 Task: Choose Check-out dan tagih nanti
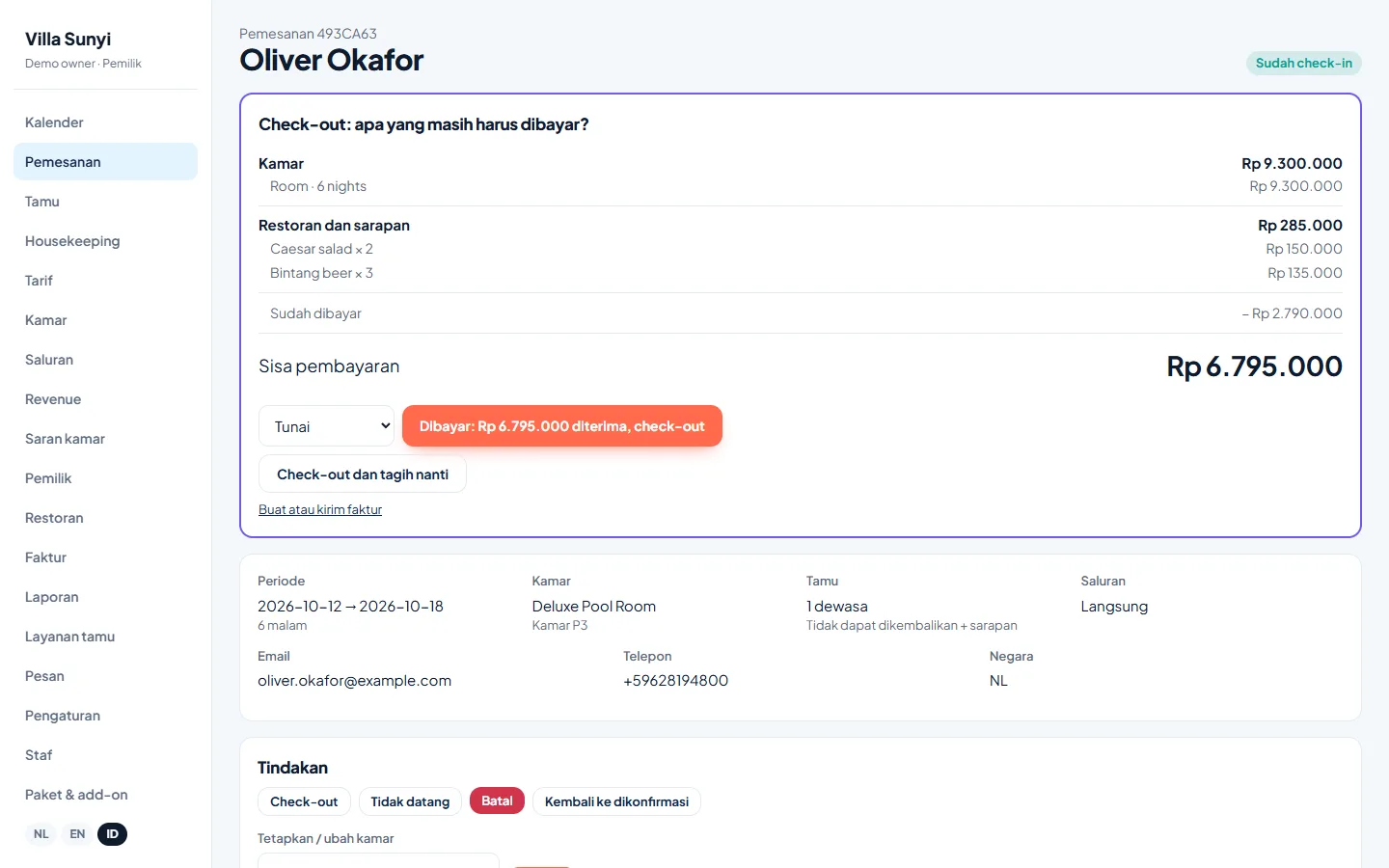(363, 475)
